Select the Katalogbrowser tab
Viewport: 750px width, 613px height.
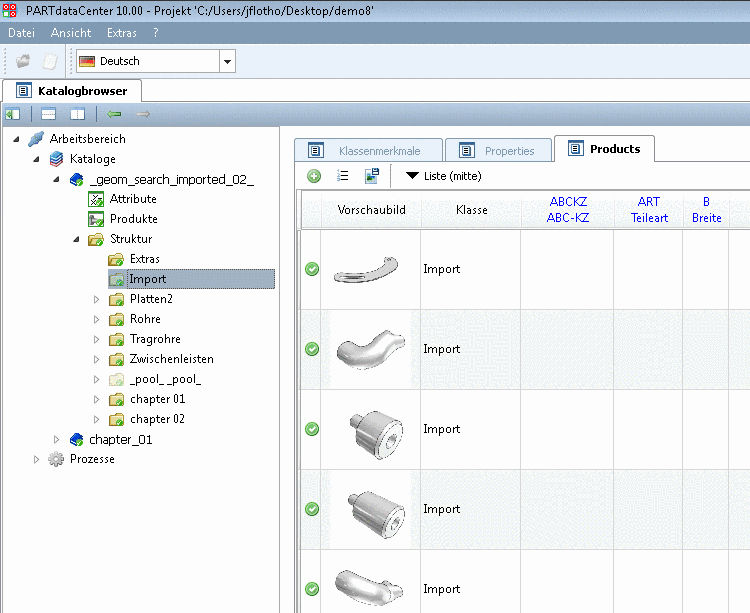[72, 91]
